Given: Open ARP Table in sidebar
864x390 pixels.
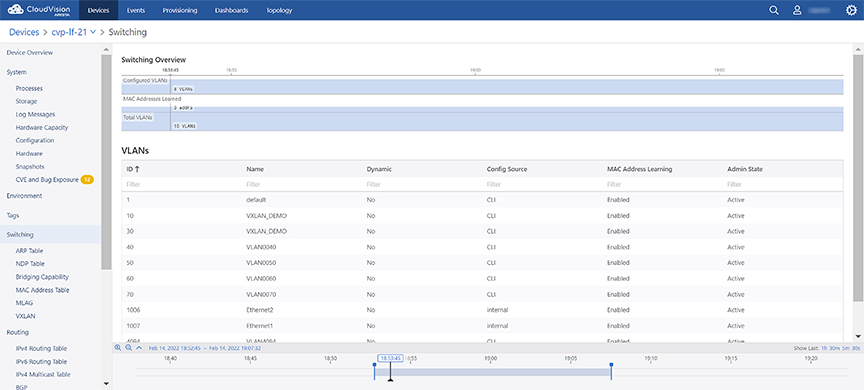Looking at the screenshot, I should 30,251.
